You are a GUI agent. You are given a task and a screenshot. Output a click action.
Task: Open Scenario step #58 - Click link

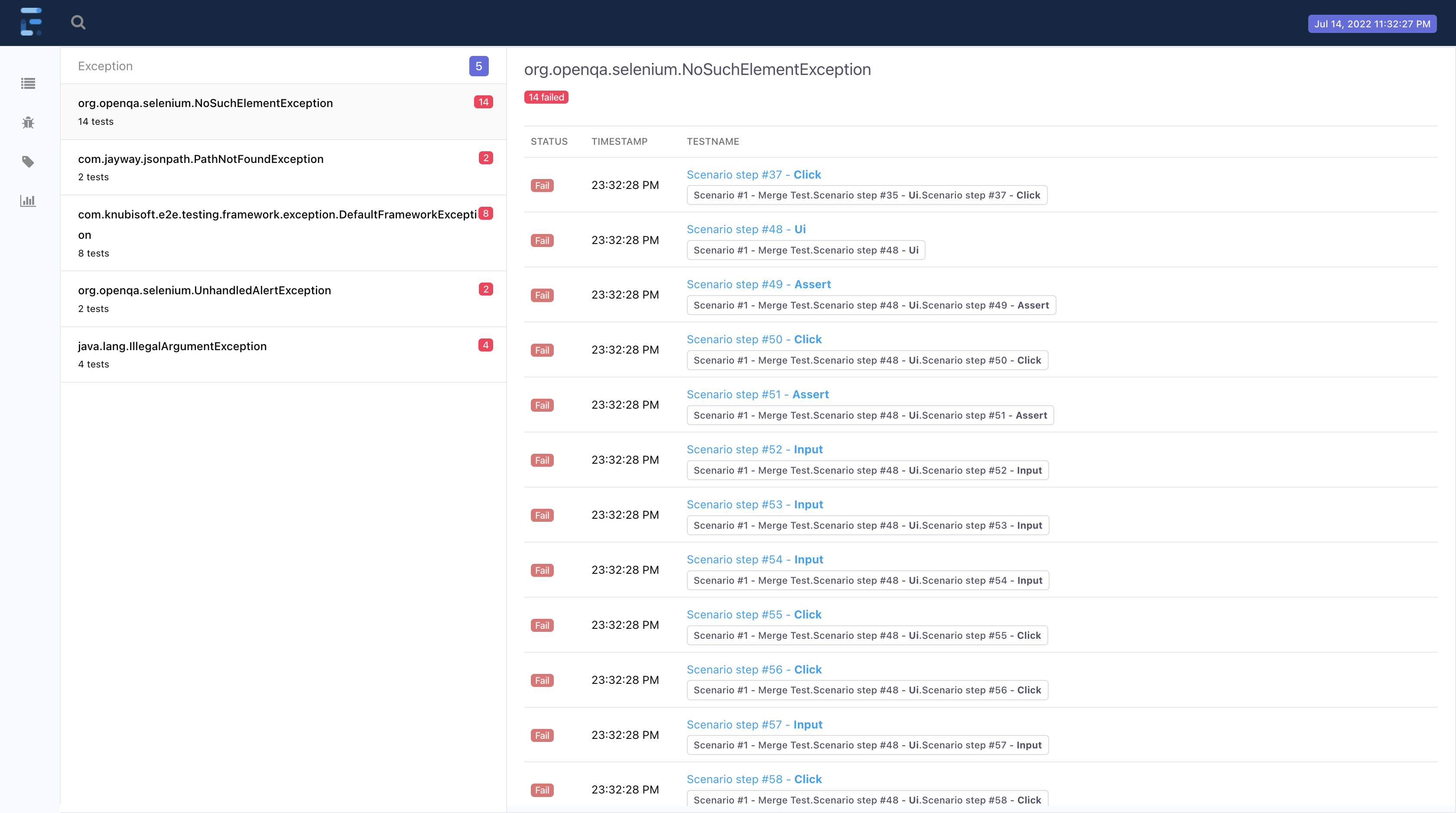click(x=754, y=779)
